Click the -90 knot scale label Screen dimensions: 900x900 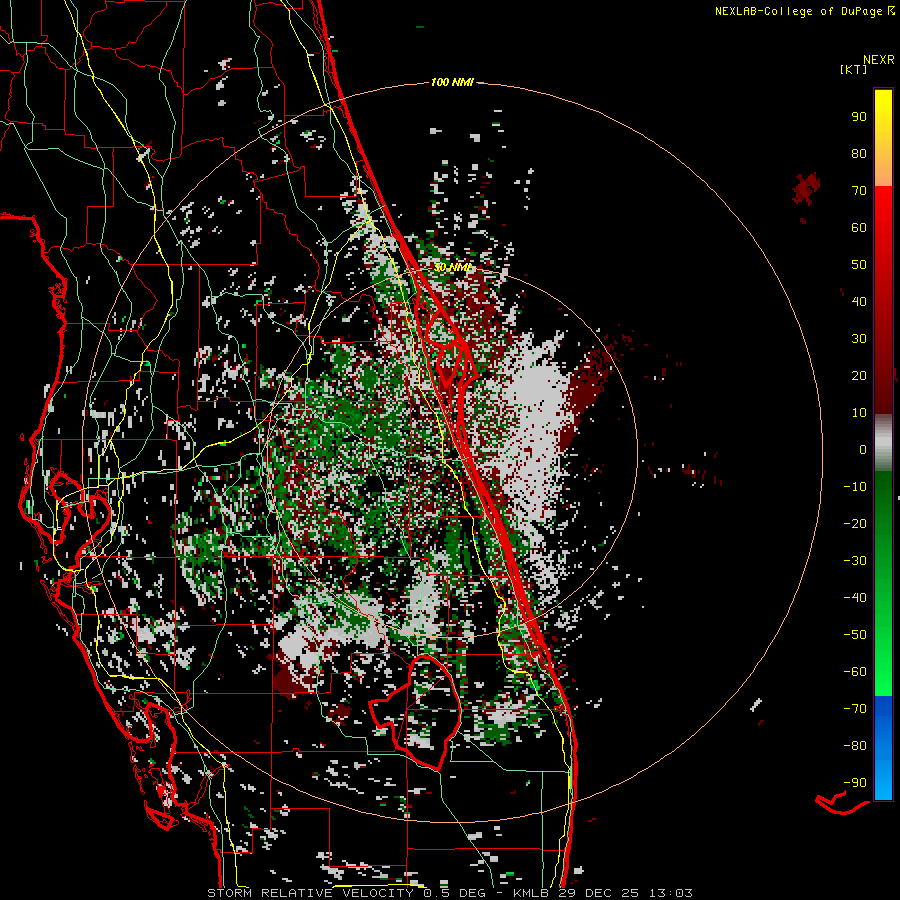tap(855, 783)
